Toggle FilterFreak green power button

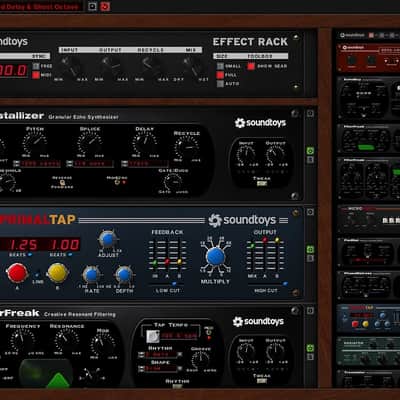(310, 348)
